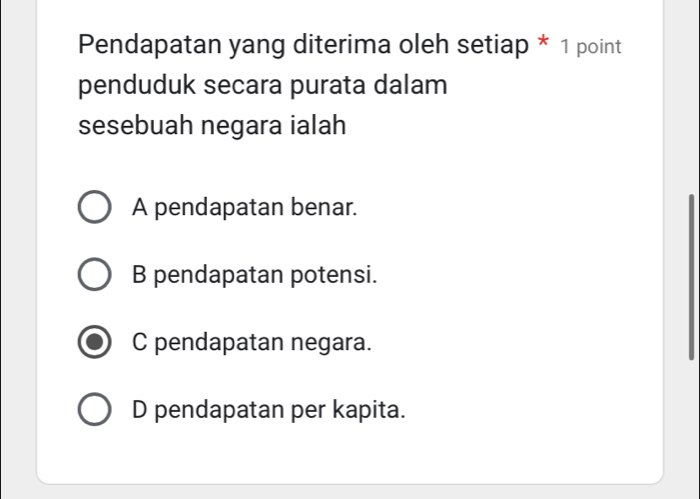Click the selected C pendapatan negara radio button
This screenshot has width=700, height=499.
(x=95, y=343)
